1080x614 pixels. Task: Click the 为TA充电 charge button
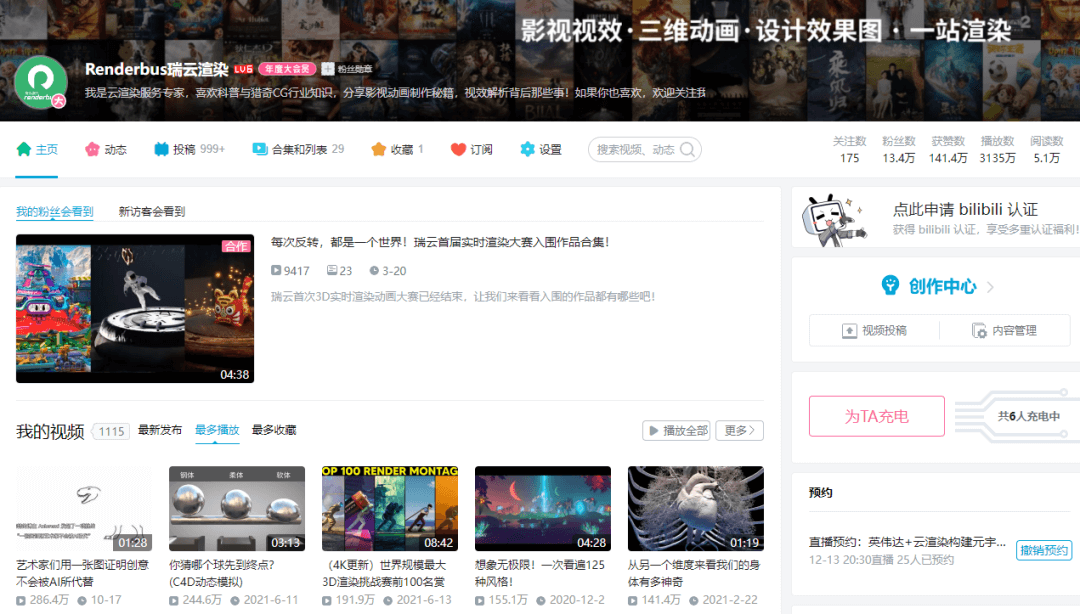pos(876,417)
